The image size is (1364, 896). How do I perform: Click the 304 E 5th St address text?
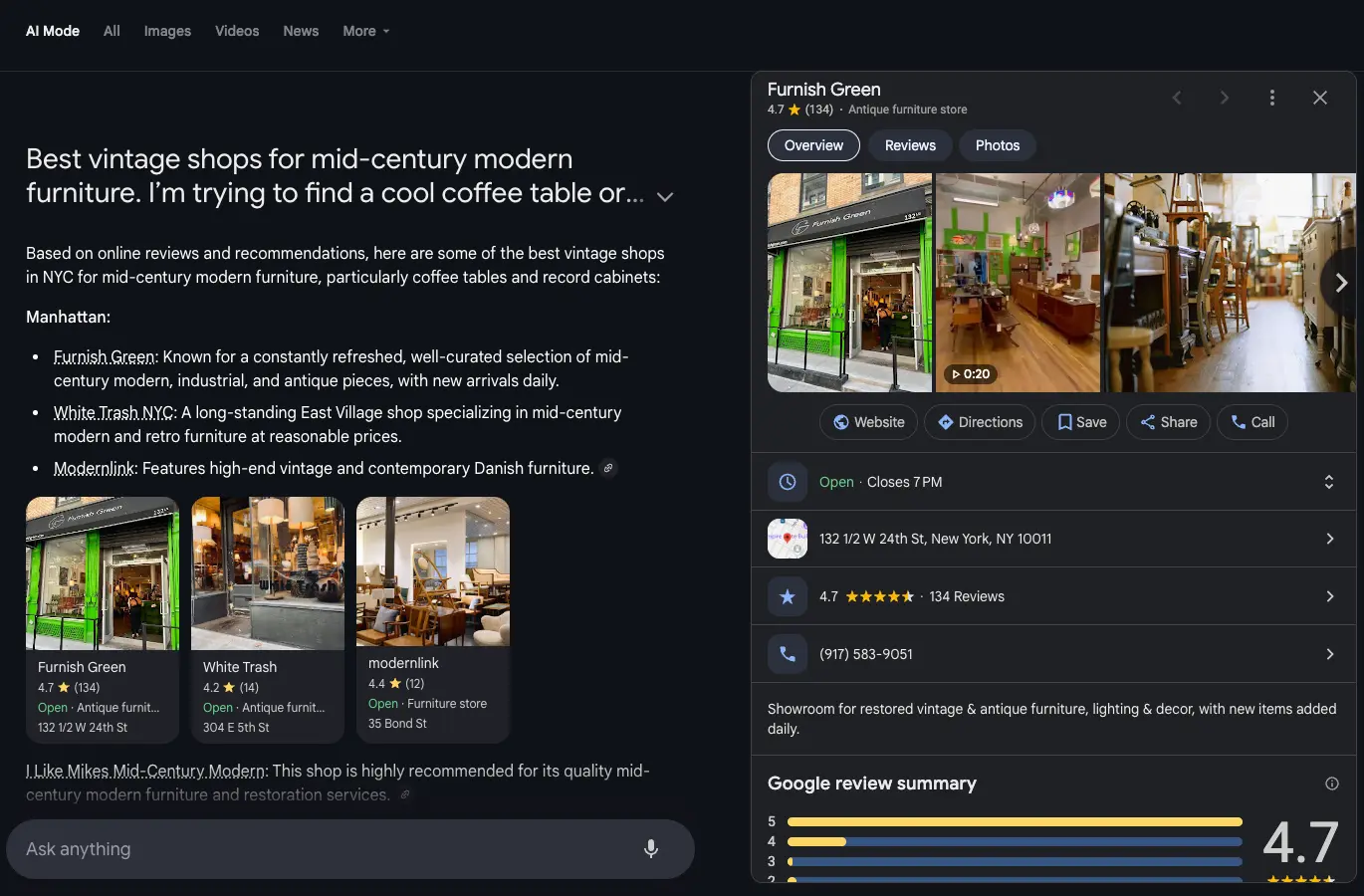(236, 728)
